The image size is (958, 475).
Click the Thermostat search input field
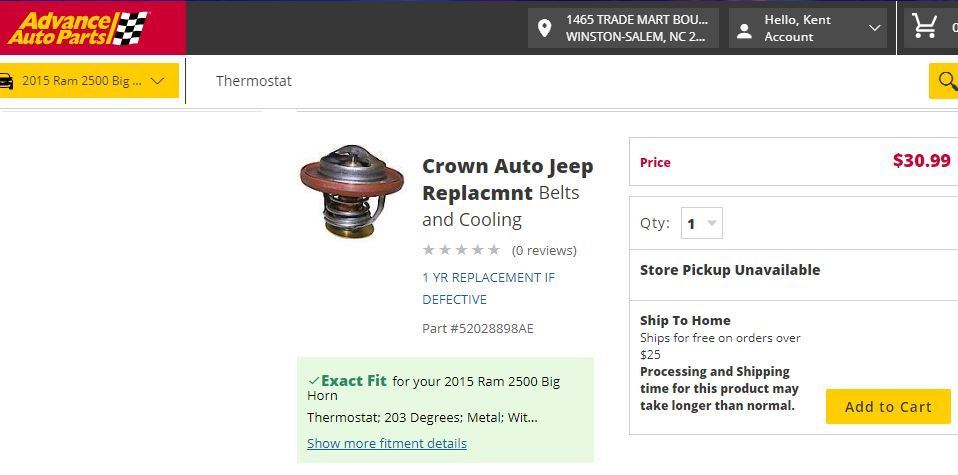coord(560,81)
